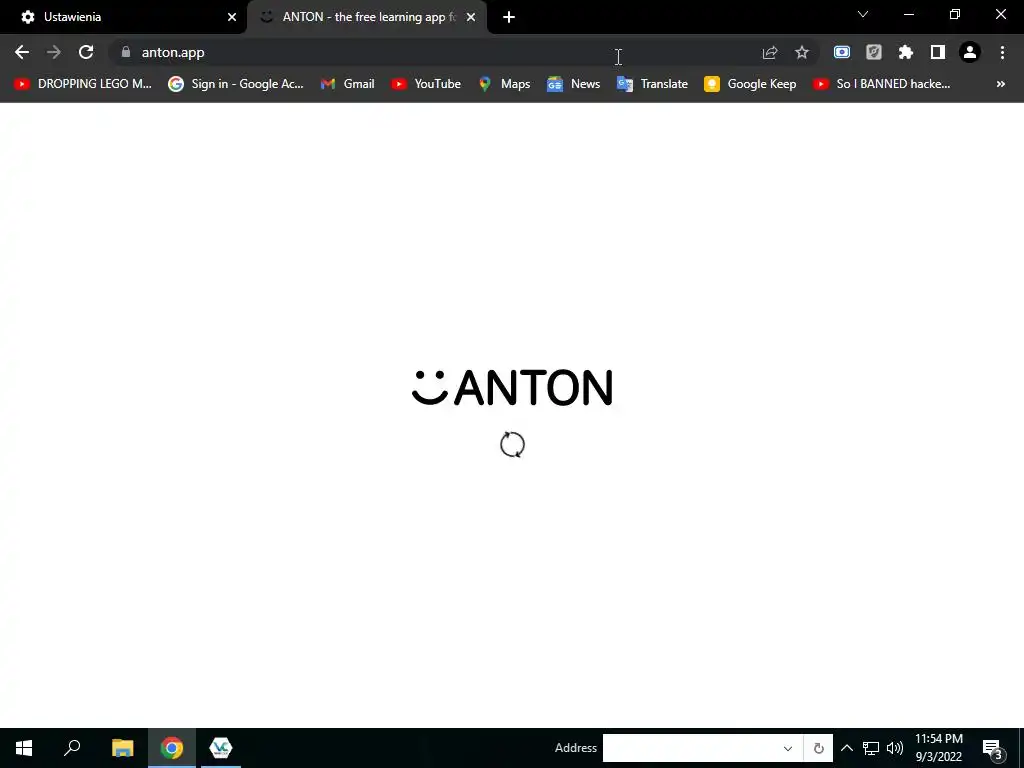Open the Translate bookmark

click(x=652, y=84)
